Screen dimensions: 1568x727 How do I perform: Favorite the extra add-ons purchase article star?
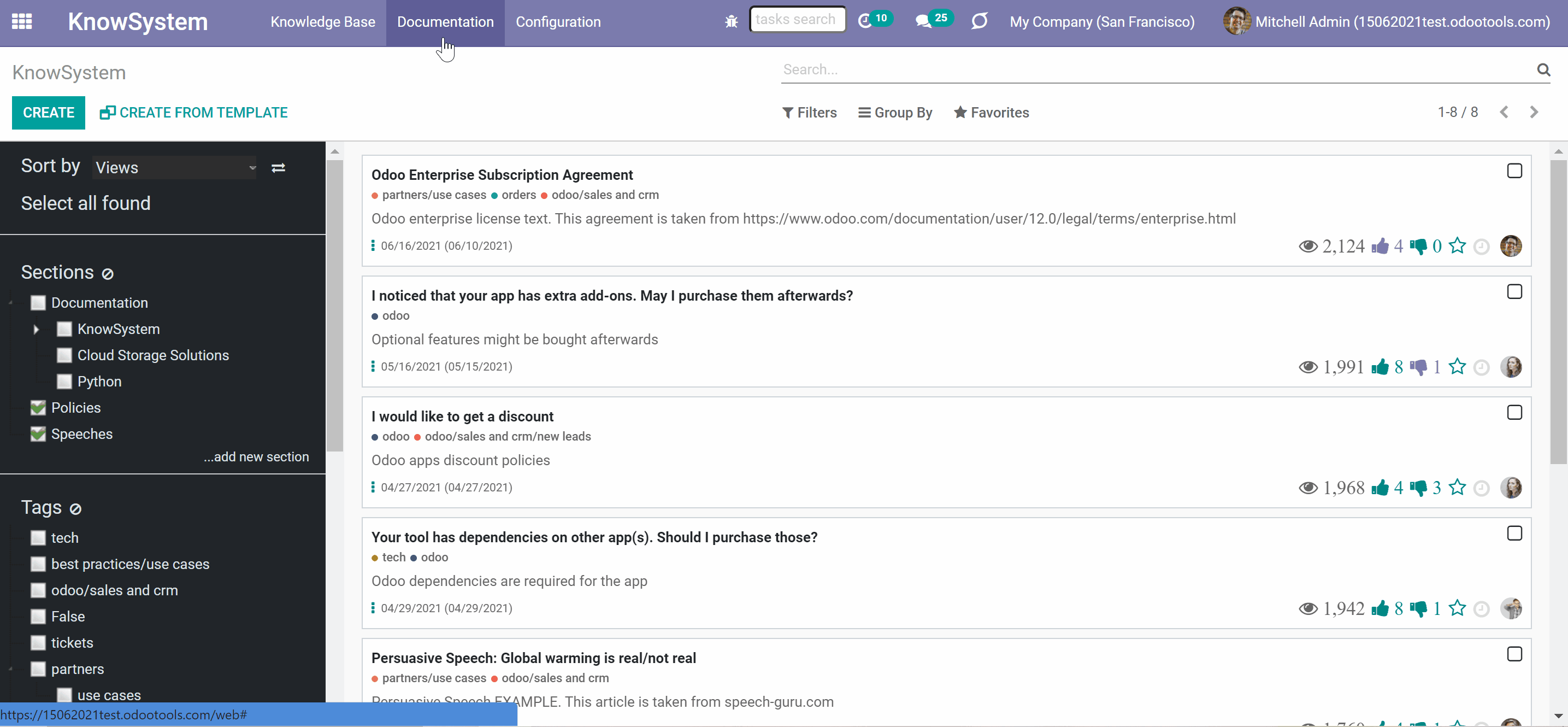tap(1457, 366)
